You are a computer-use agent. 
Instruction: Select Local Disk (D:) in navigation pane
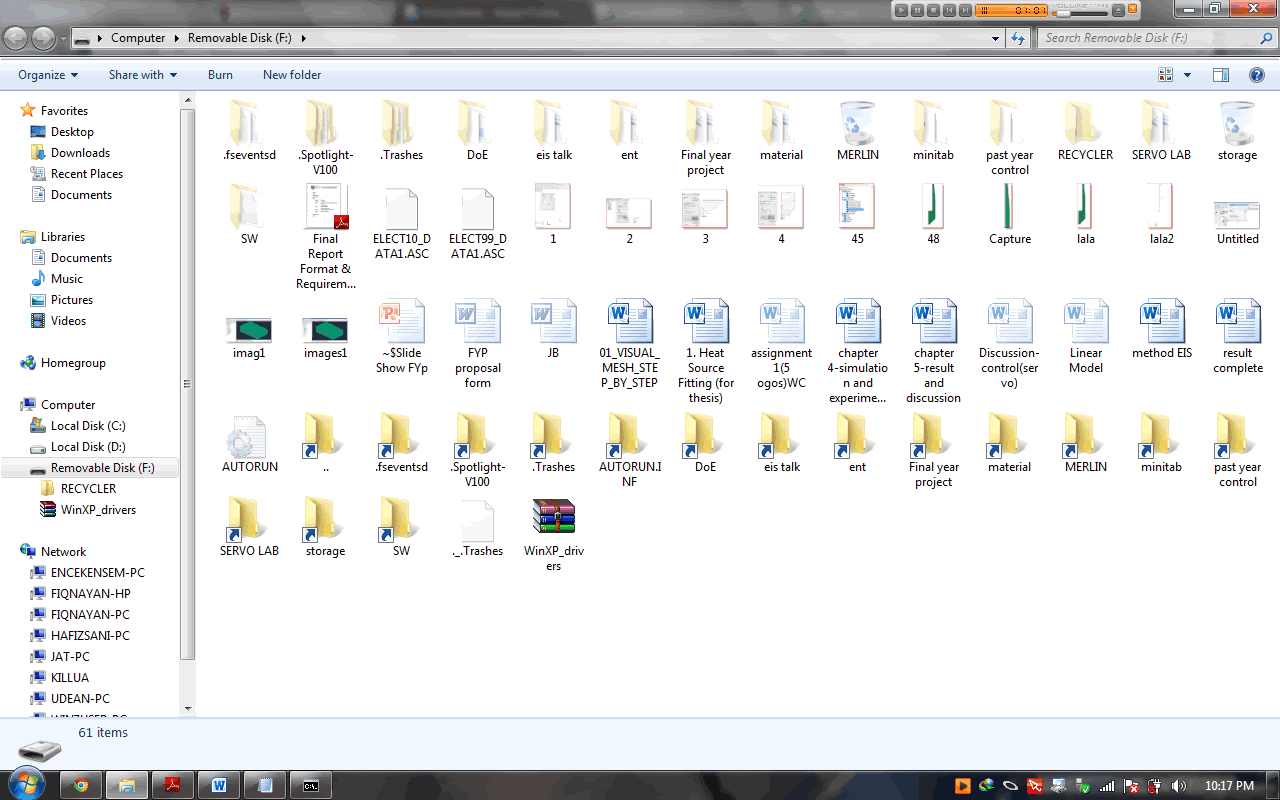(88, 447)
